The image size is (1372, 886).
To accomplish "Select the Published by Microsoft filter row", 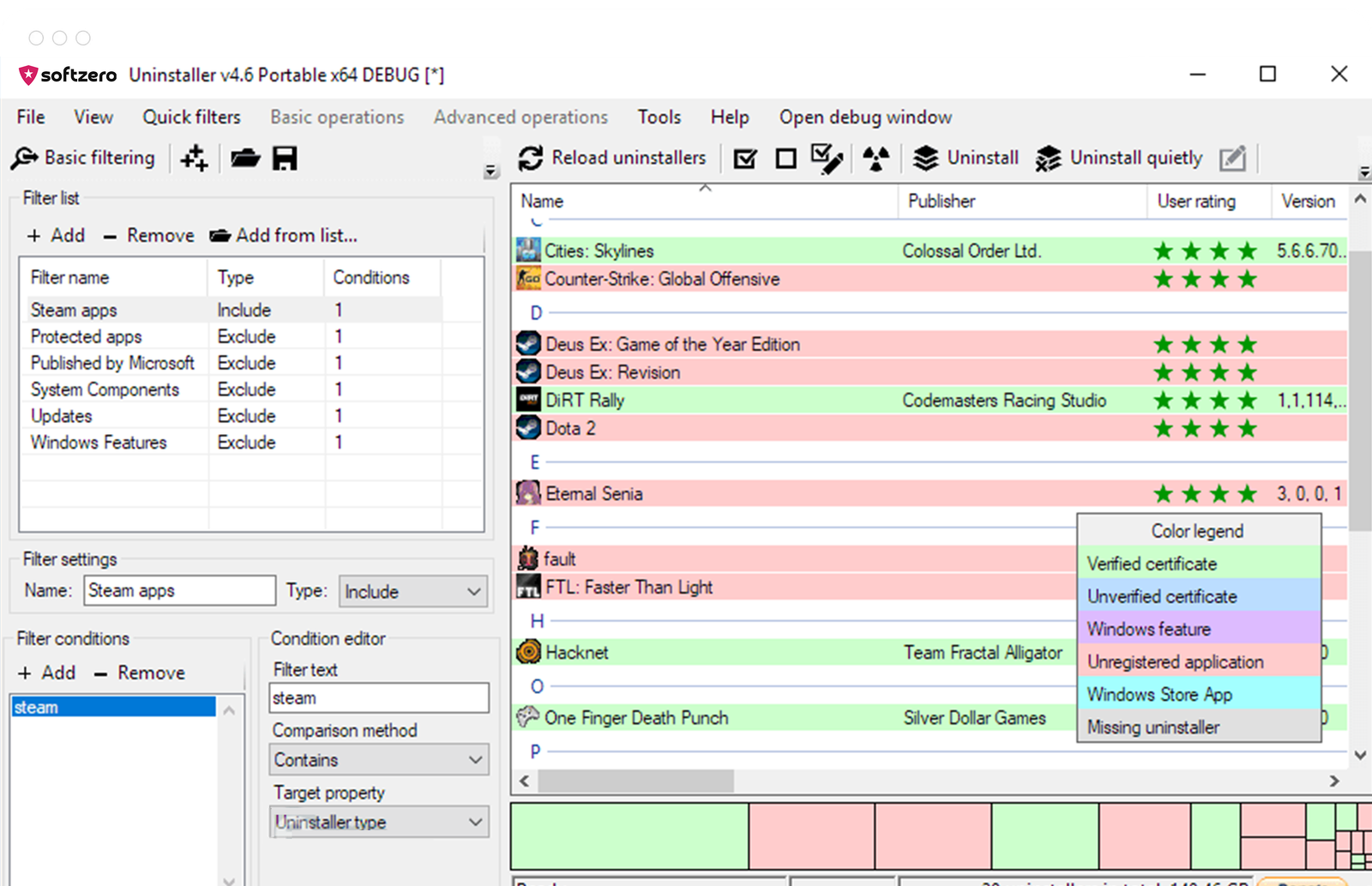I will point(231,363).
